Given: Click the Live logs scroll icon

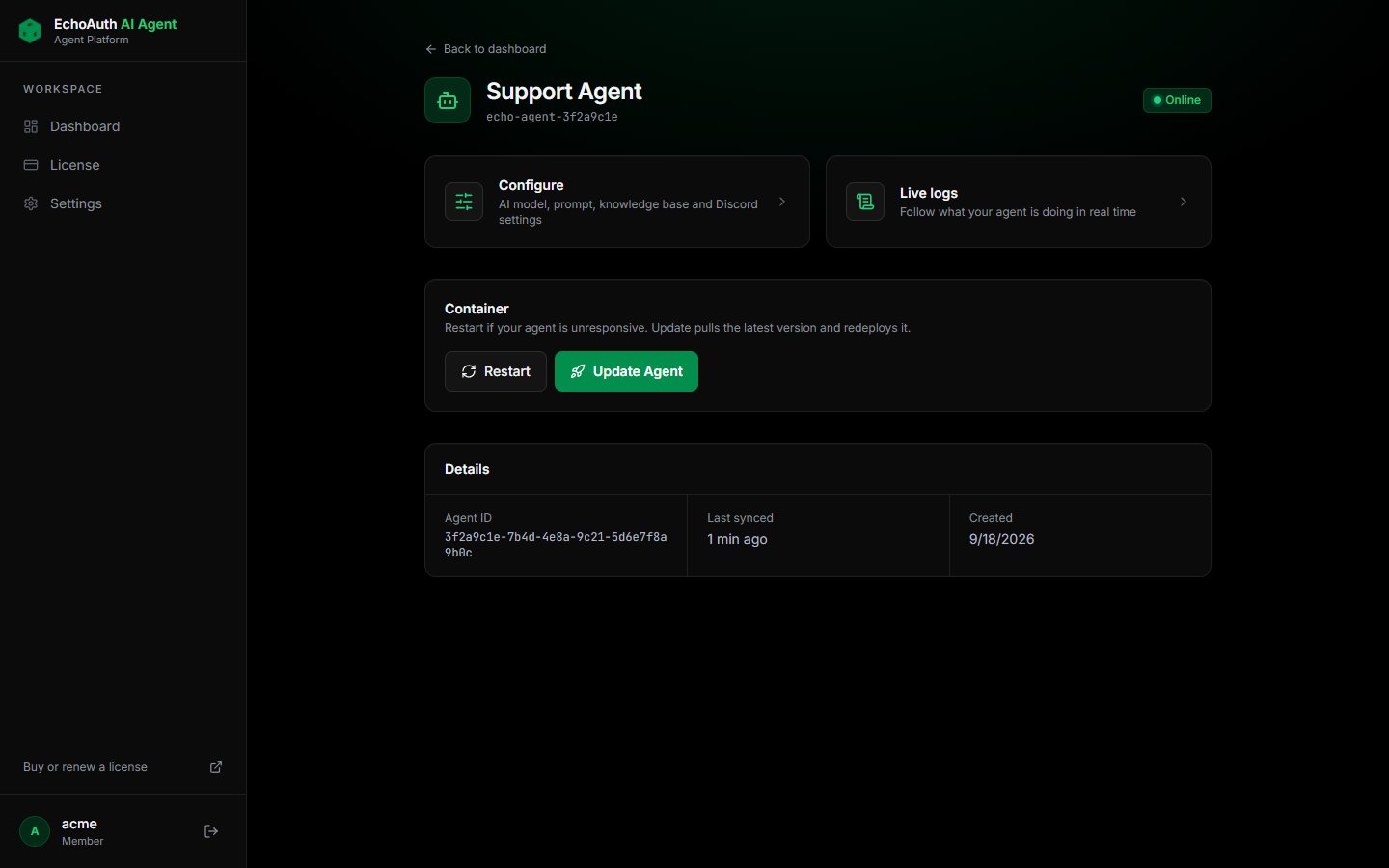Looking at the screenshot, I should tap(865, 202).
